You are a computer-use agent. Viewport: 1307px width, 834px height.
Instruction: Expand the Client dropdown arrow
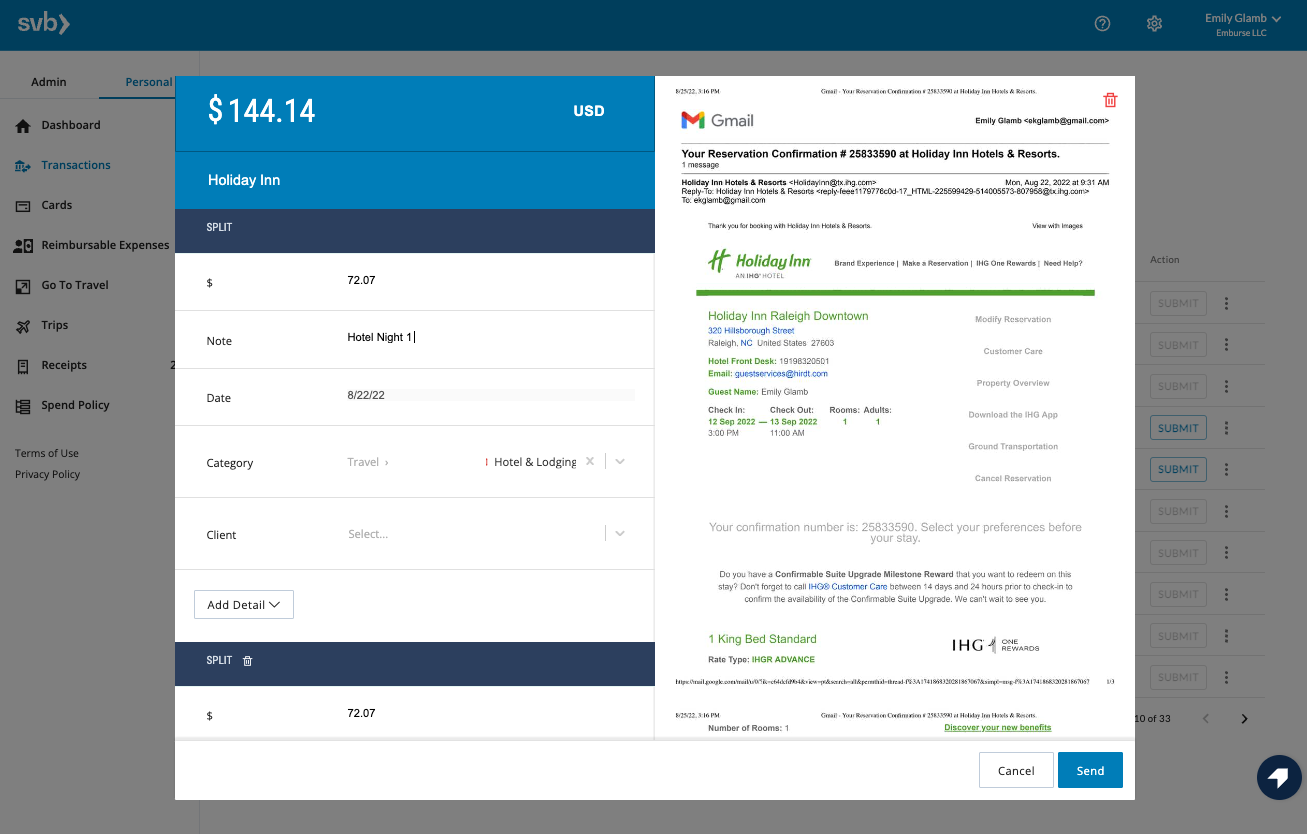[x=620, y=534]
